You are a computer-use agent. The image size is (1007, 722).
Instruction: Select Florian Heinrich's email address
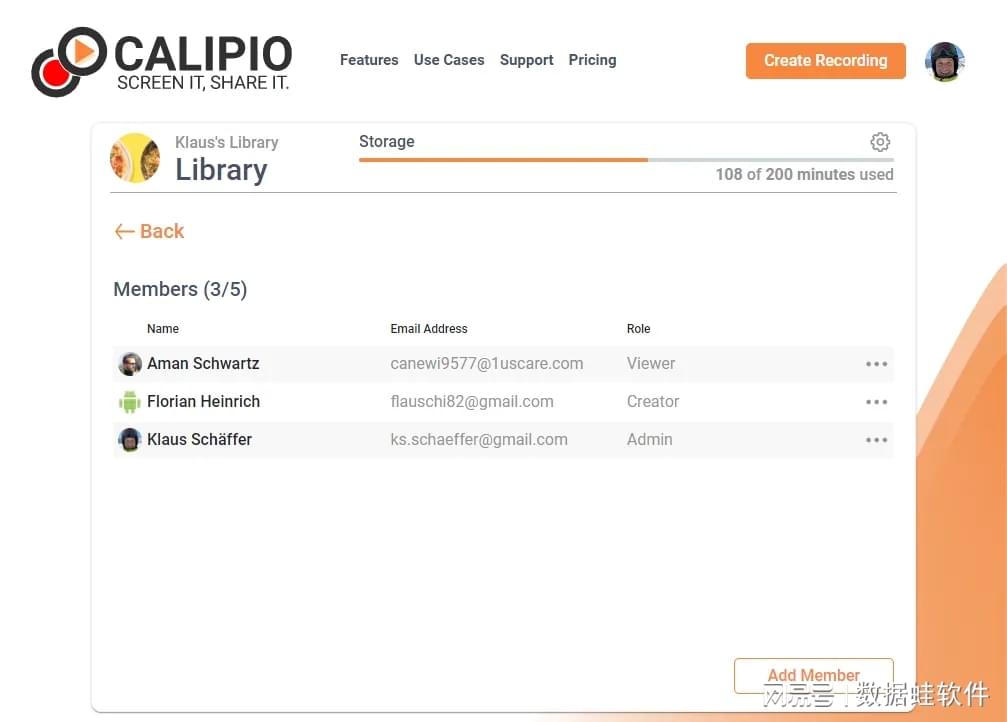(472, 402)
